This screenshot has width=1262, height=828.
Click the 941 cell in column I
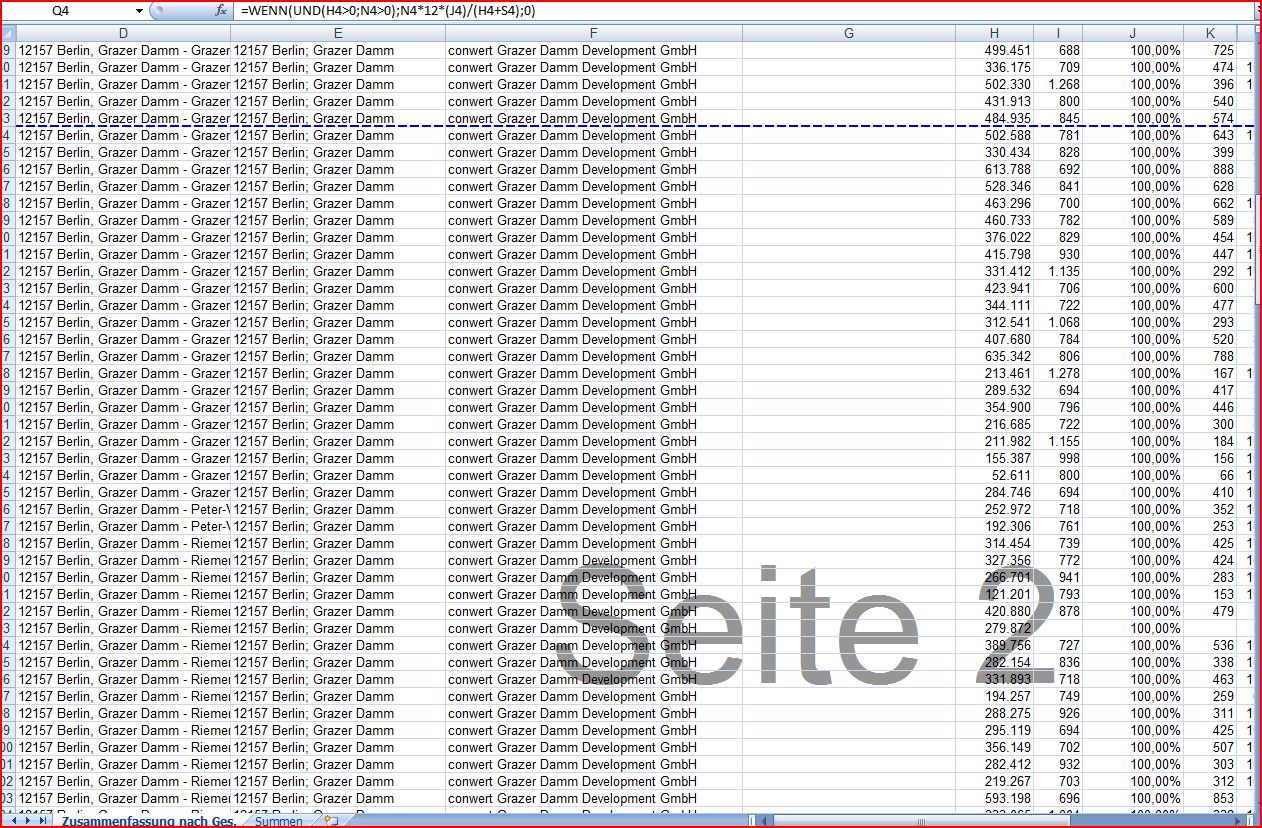(x=1058, y=577)
